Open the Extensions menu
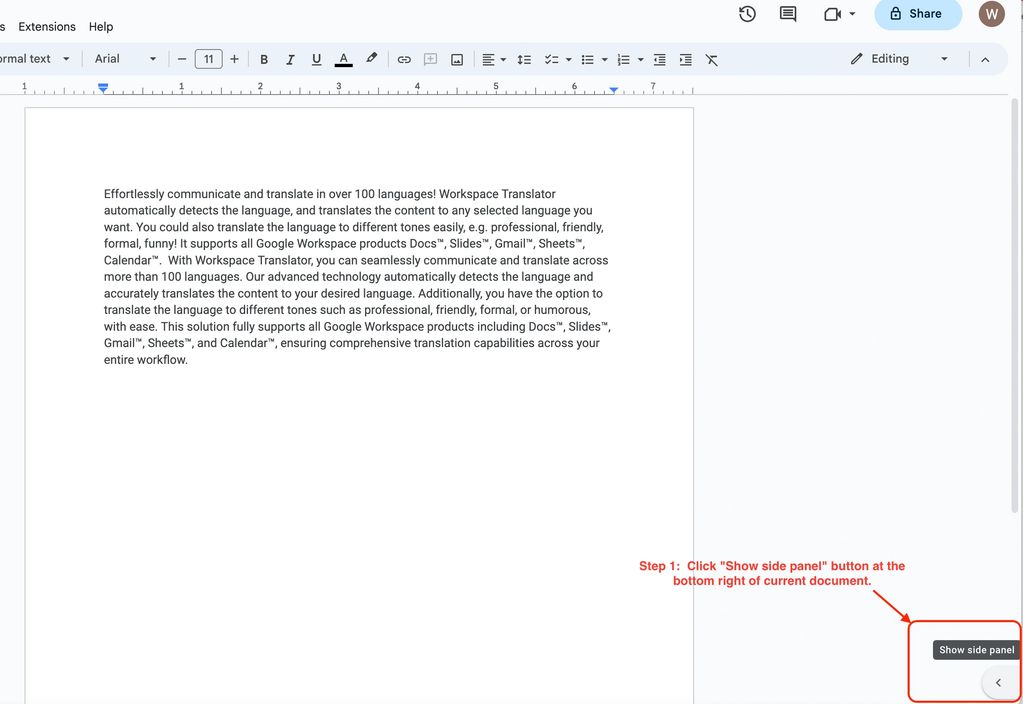 tap(47, 27)
